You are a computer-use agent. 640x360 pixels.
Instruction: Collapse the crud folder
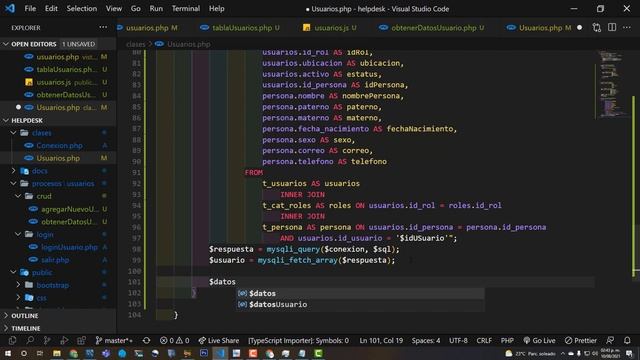pyautogui.click(x=18, y=196)
